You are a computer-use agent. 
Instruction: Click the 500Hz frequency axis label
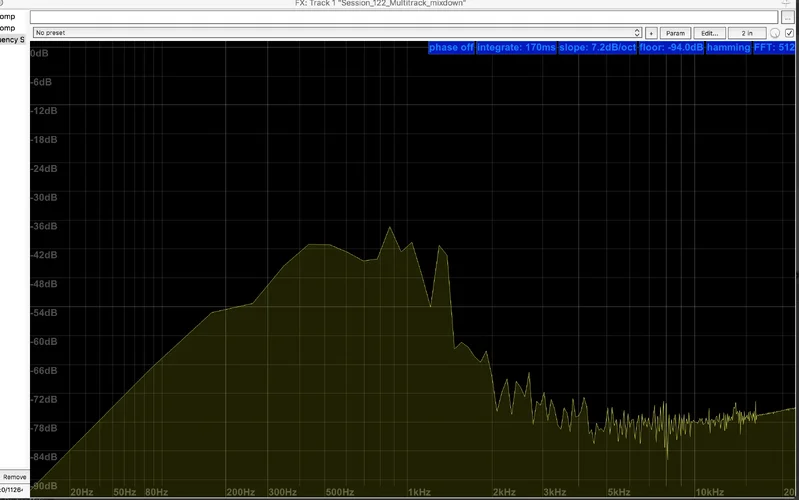(x=340, y=492)
